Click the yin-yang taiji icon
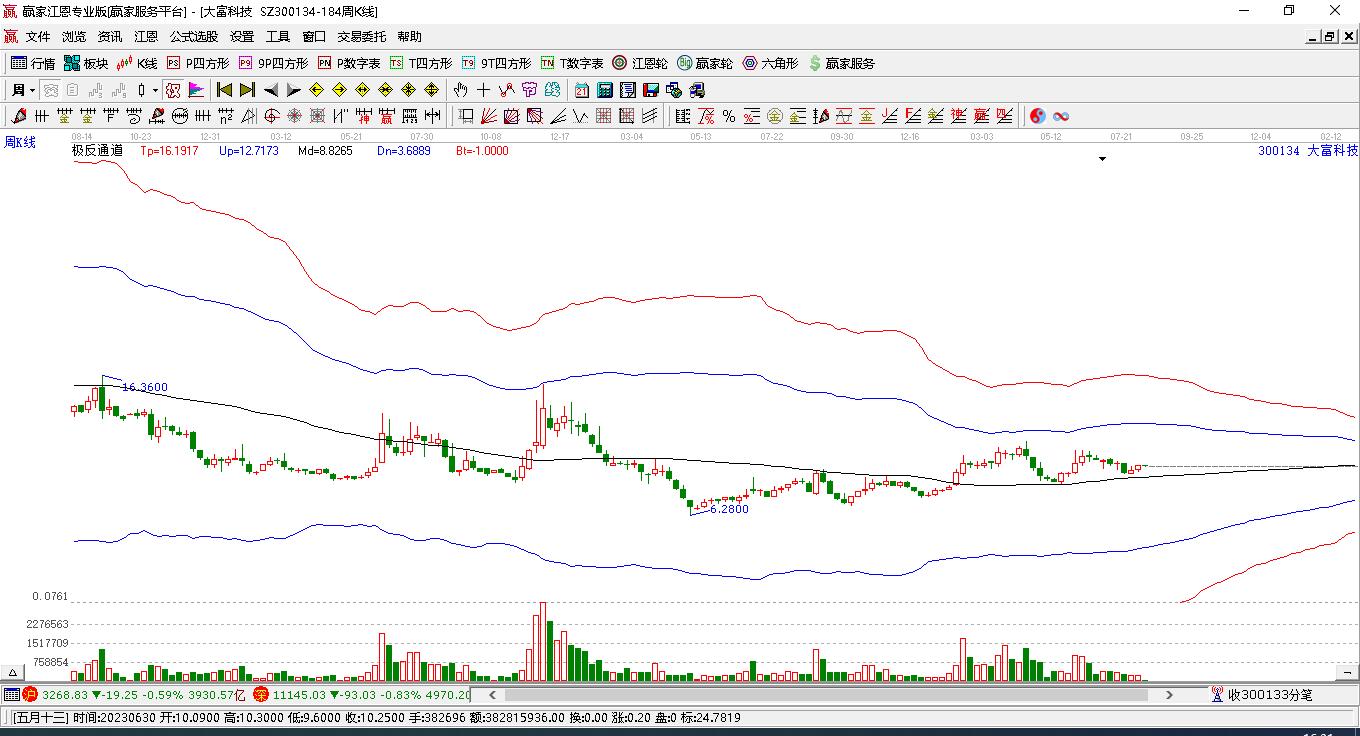1360x736 pixels. (1037, 116)
